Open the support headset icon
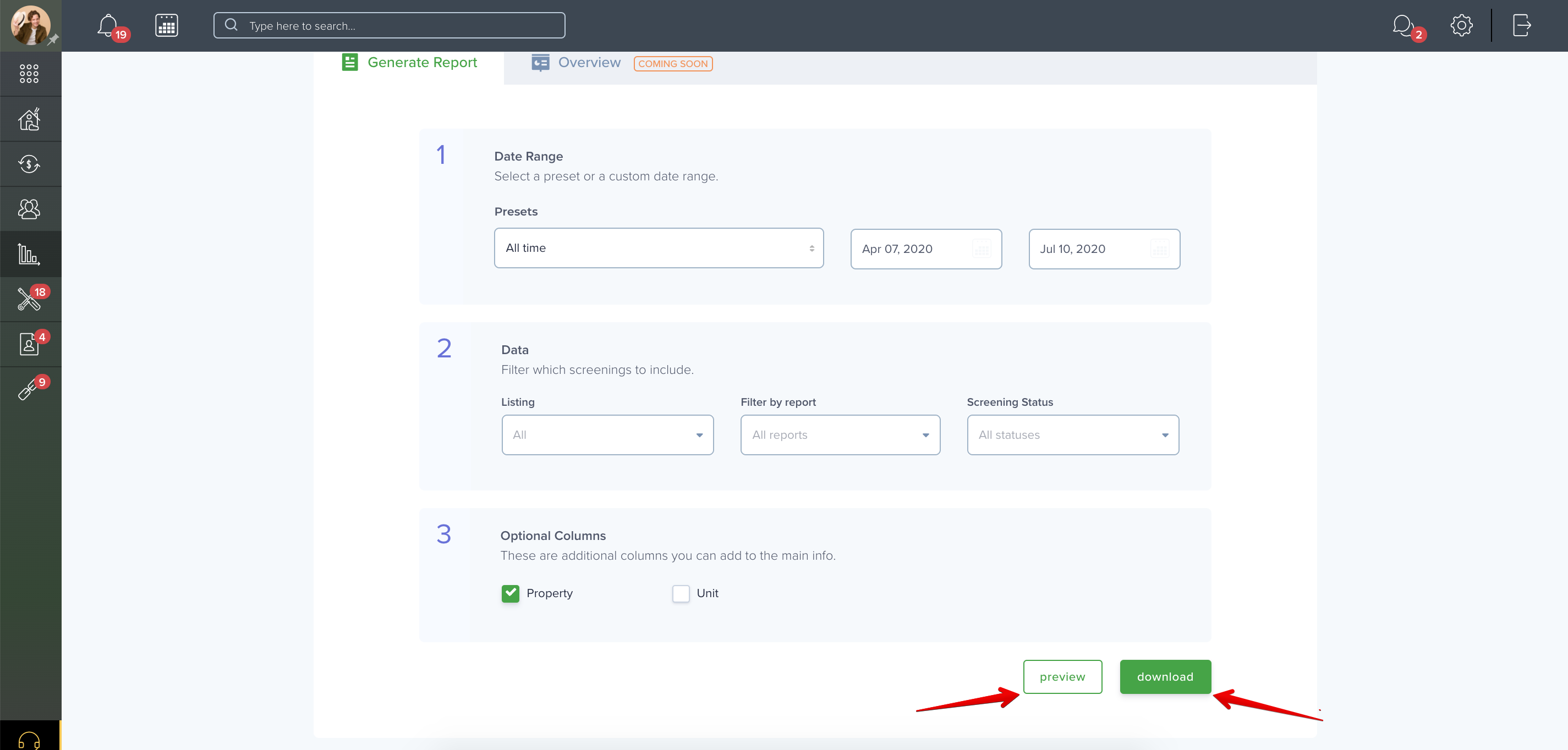 29,740
